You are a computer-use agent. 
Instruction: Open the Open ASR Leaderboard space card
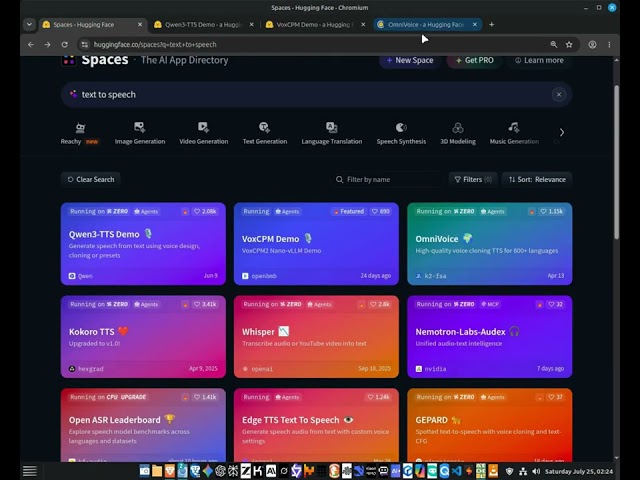coord(143,425)
